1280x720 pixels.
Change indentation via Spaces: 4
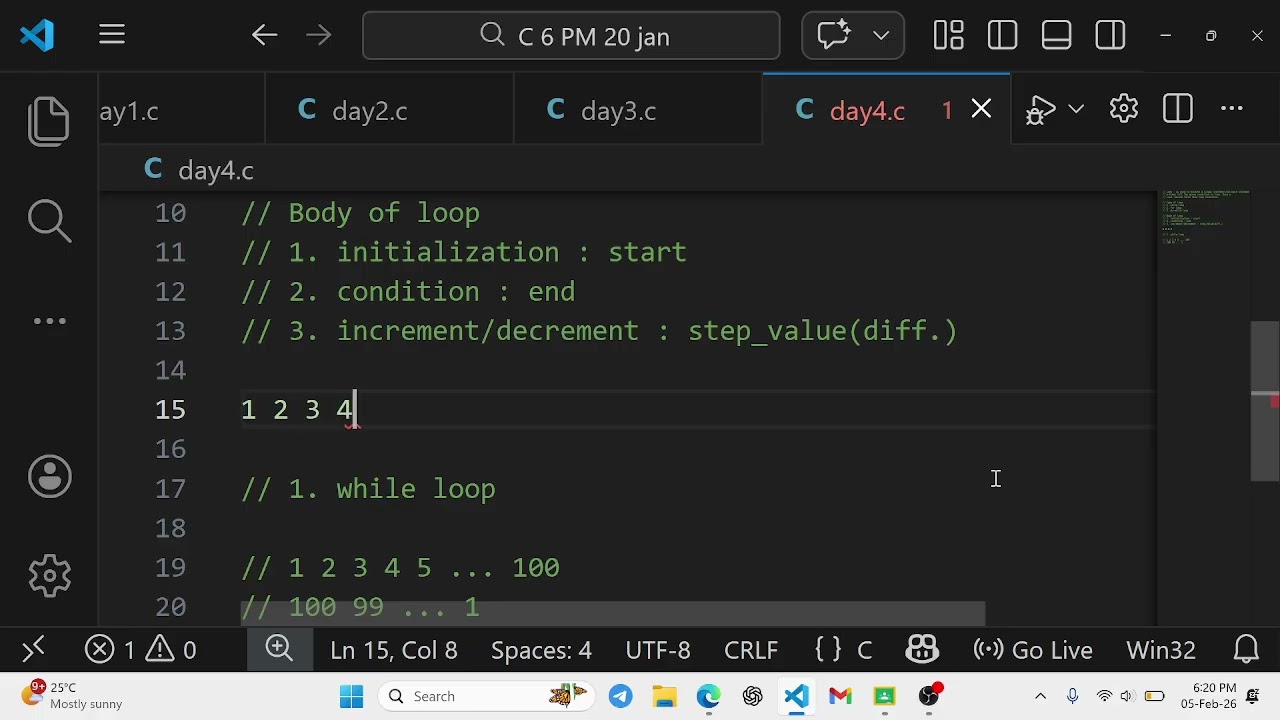[x=541, y=650]
